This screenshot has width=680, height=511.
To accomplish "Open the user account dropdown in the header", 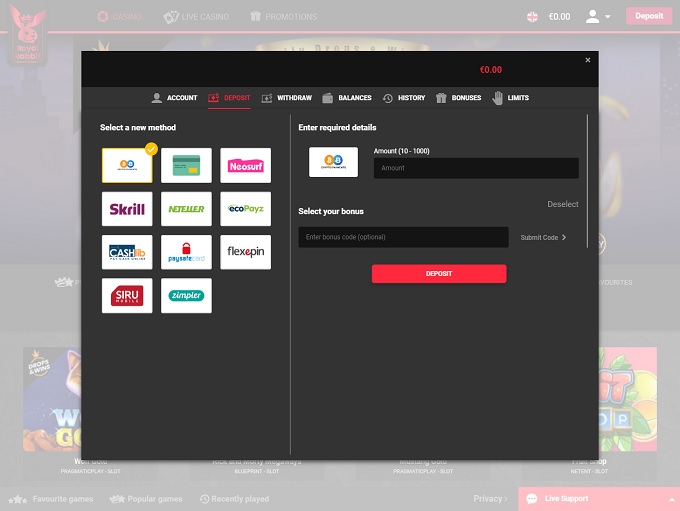I will tap(598, 16).
